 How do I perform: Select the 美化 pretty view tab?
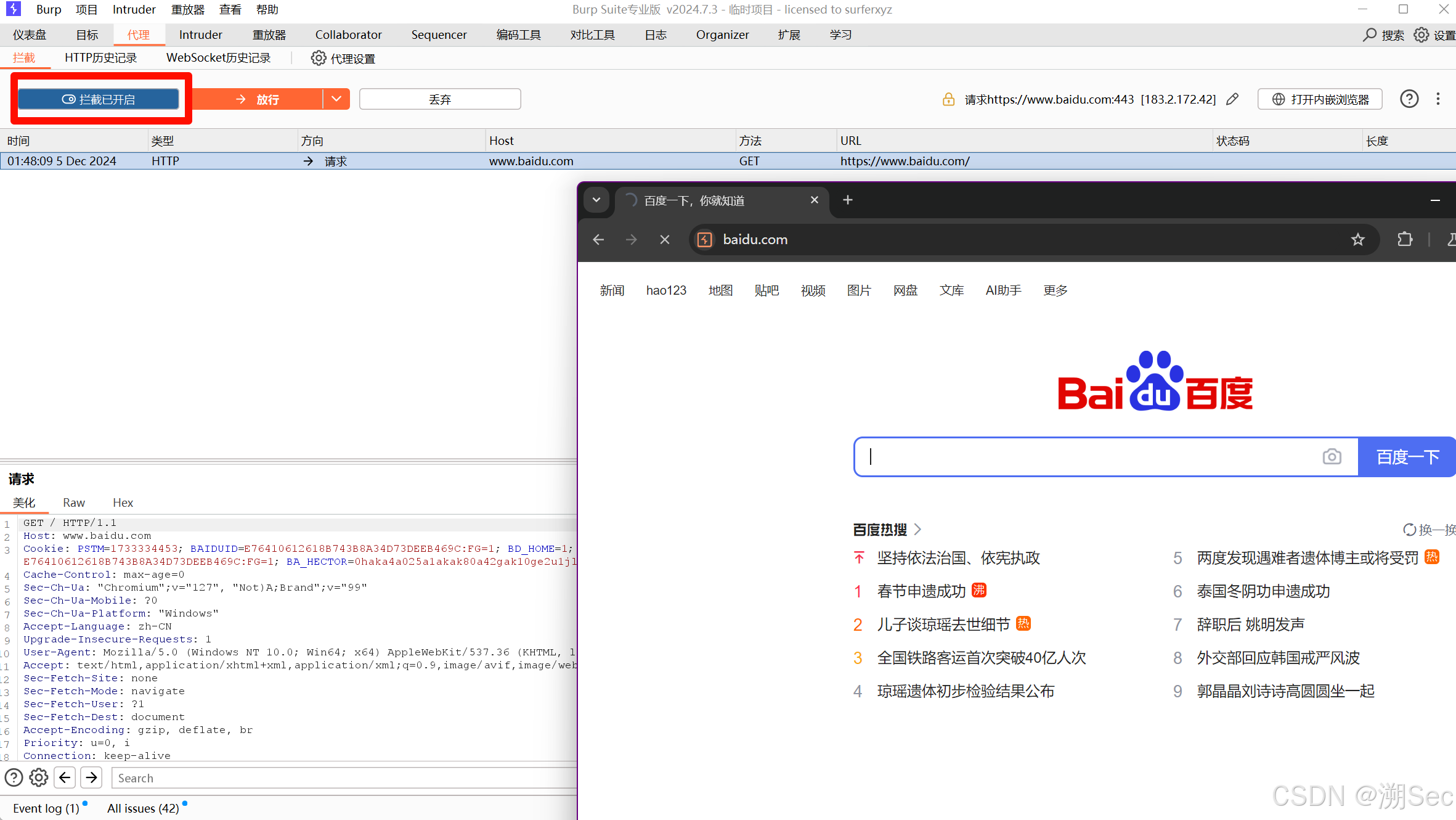point(24,502)
